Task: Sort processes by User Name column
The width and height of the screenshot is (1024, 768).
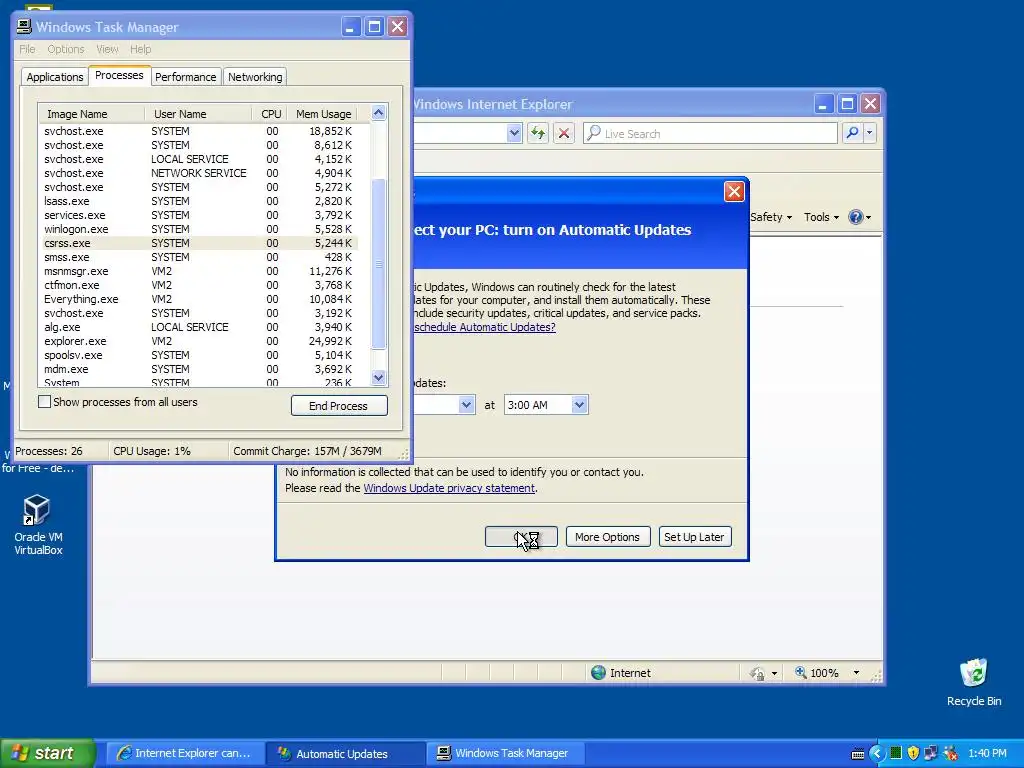Action: click(198, 114)
